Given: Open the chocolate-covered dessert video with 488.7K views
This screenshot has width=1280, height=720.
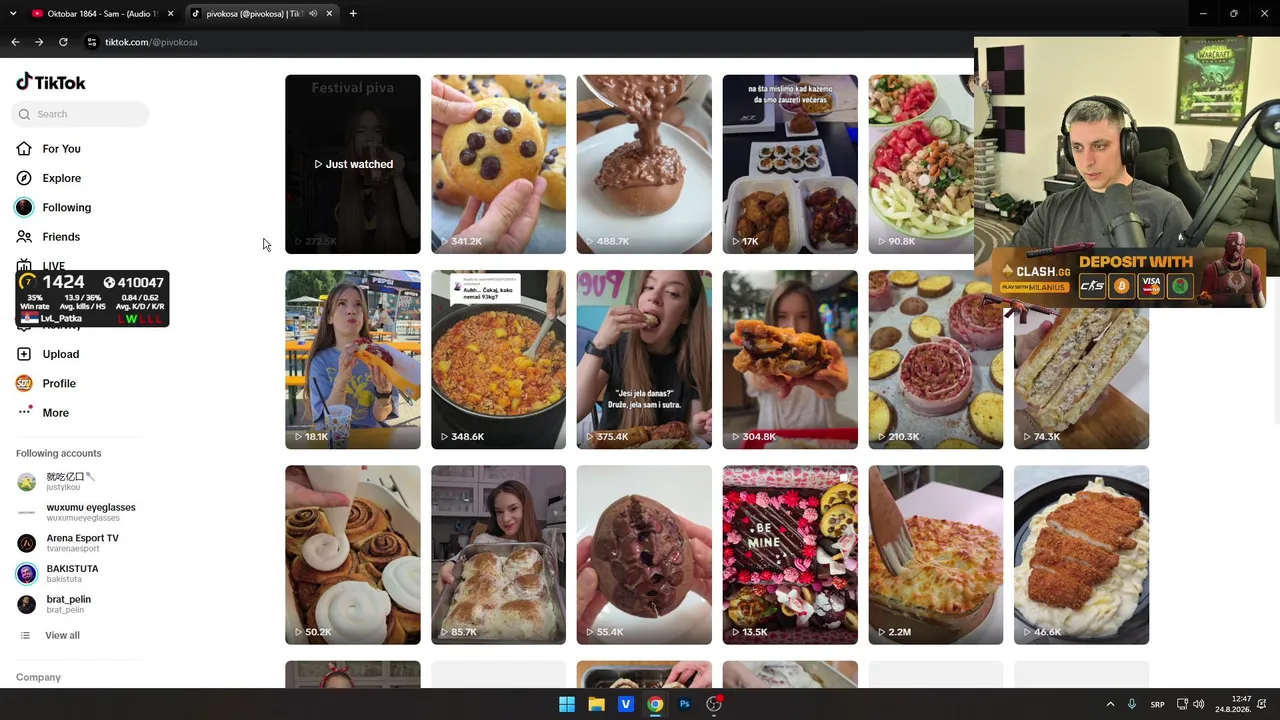Looking at the screenshot, I should coord(644,164).
